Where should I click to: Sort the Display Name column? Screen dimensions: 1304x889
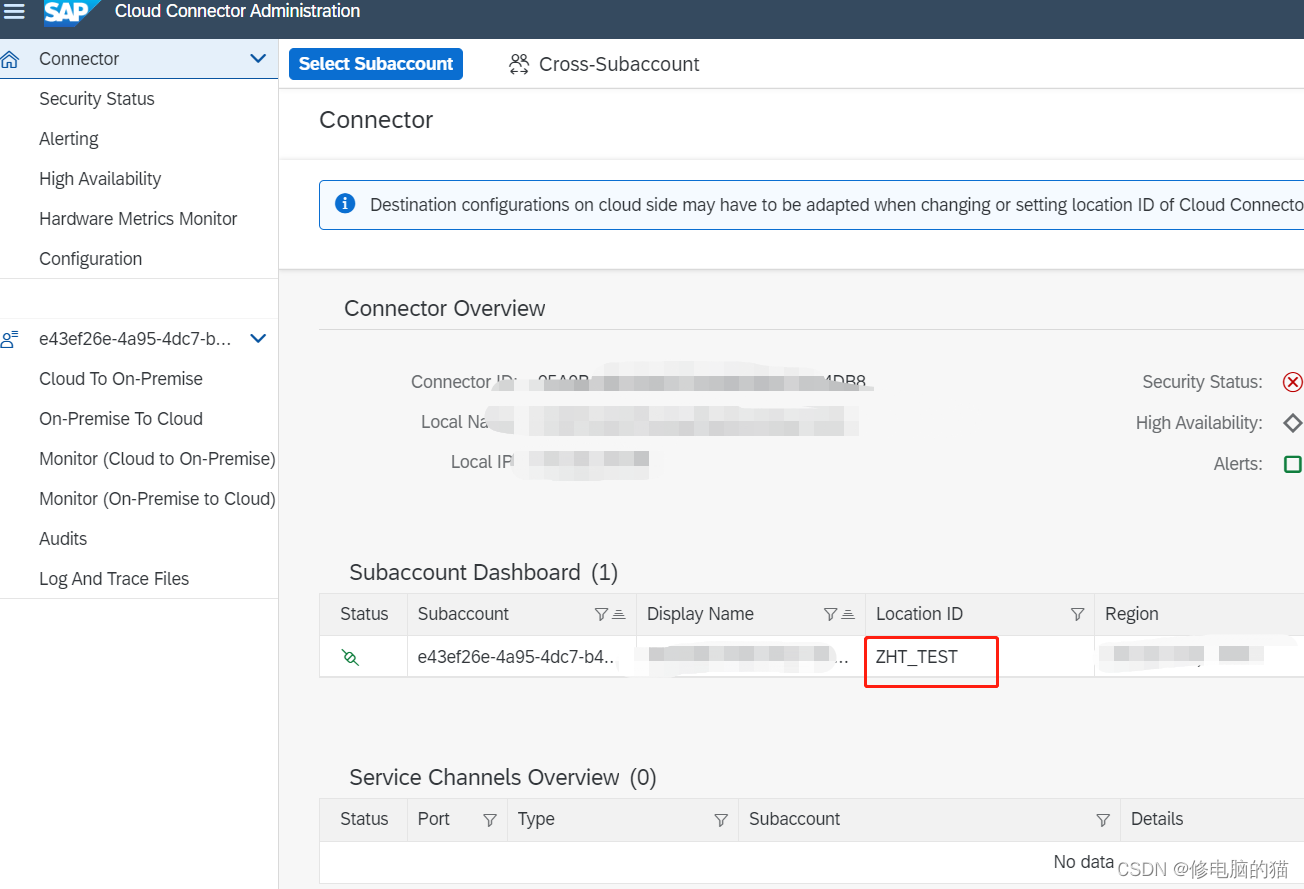[848, 614]
